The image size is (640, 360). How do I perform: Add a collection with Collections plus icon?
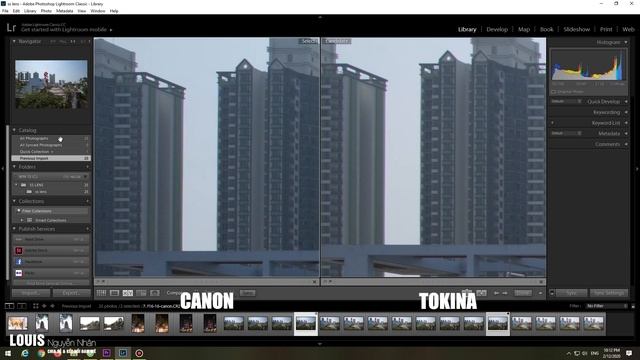[x=87, y=201]
